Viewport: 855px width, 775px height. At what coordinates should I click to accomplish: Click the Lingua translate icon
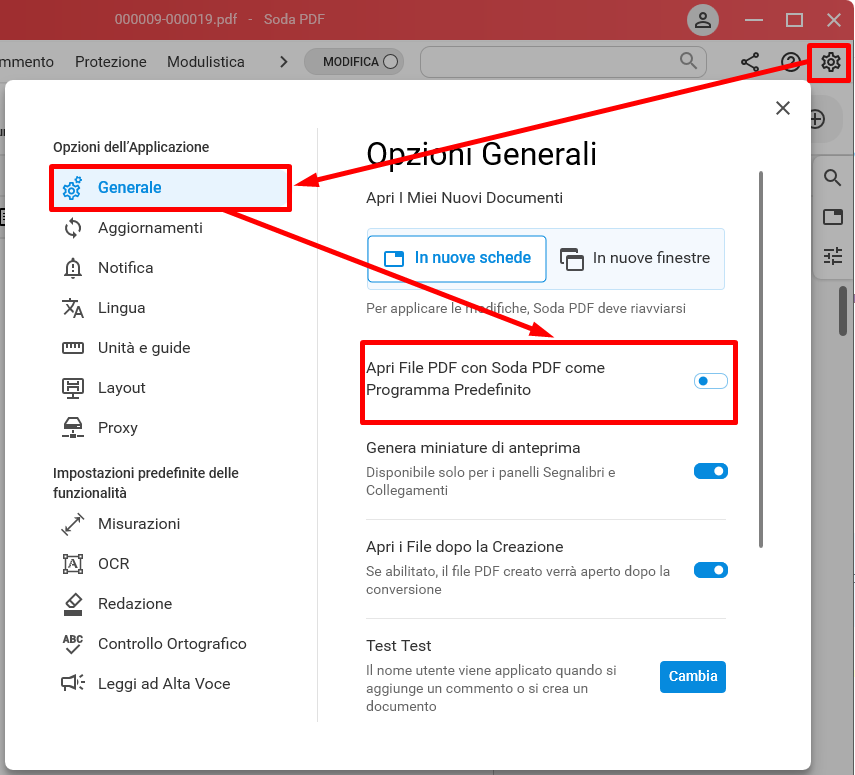click(73, 308)
